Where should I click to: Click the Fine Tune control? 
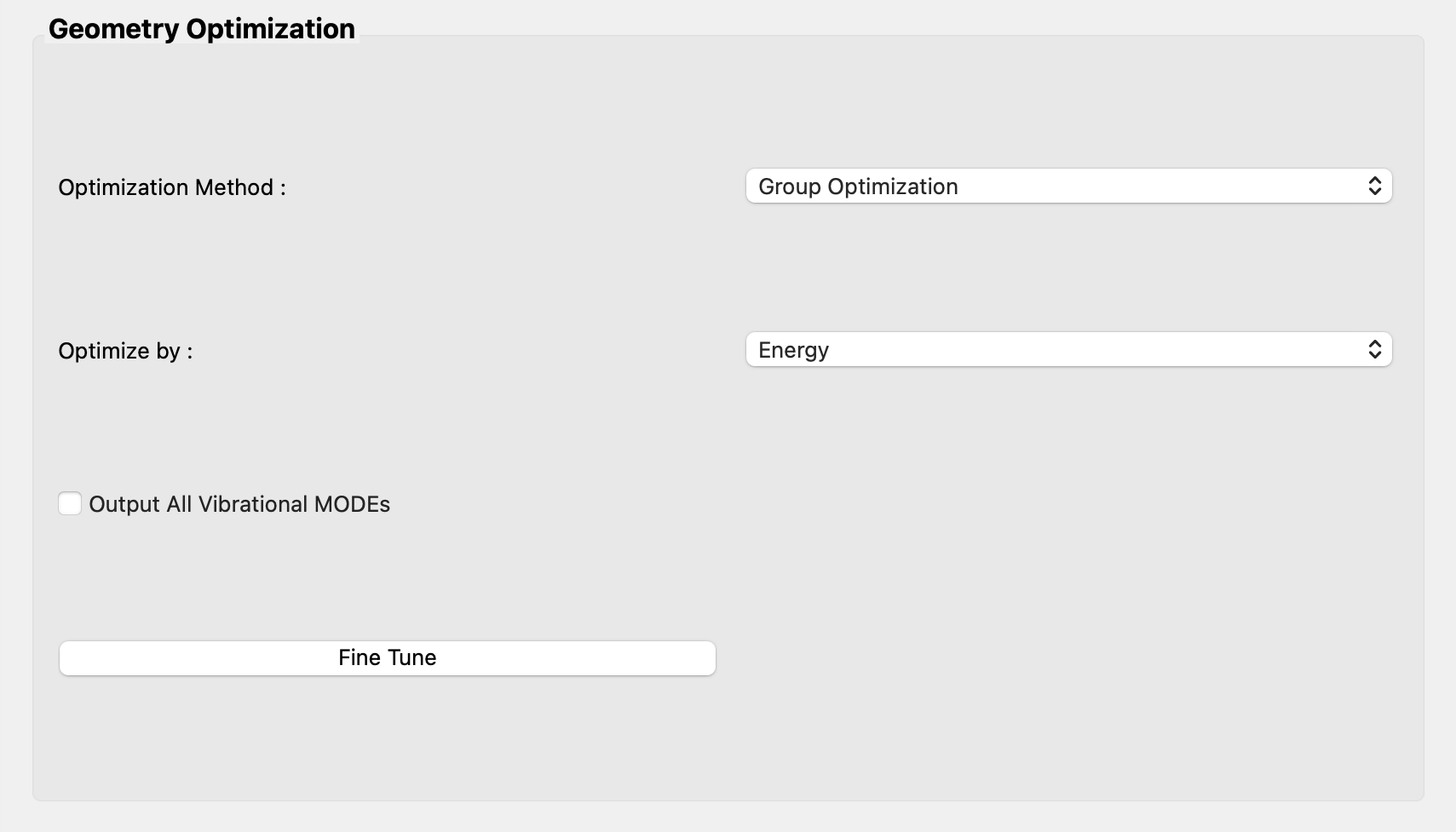pos(387,657)
